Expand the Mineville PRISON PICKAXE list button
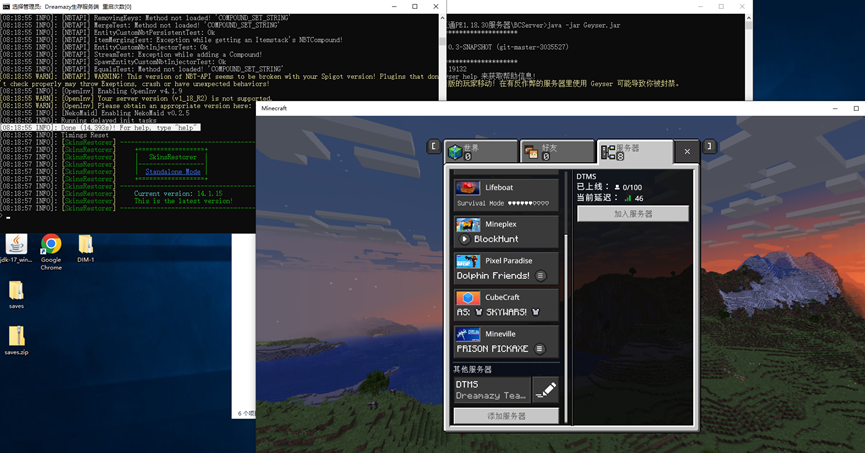865x453 pixels. point(541,349)
